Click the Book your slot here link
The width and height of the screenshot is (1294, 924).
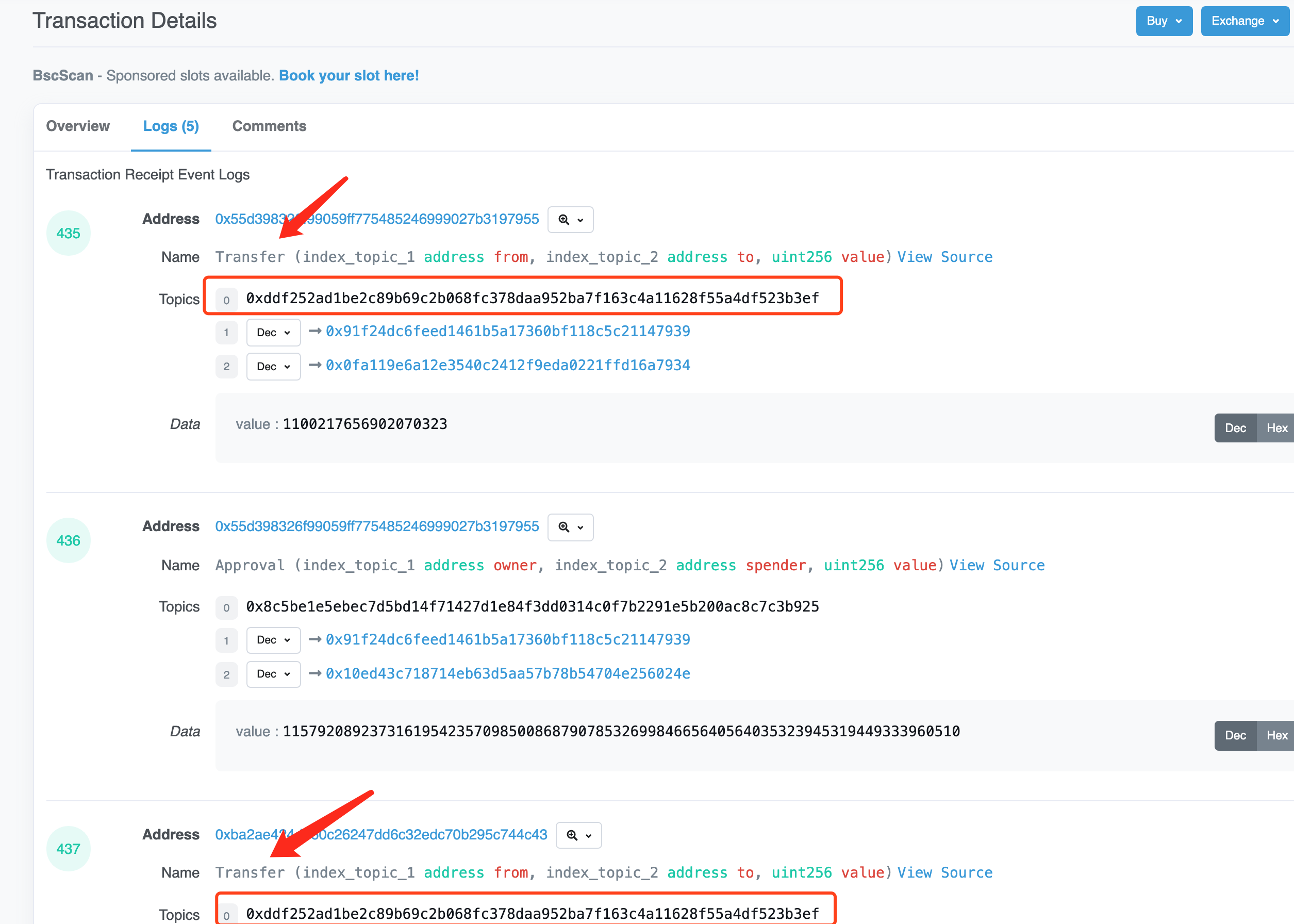[x=349, y=76]
